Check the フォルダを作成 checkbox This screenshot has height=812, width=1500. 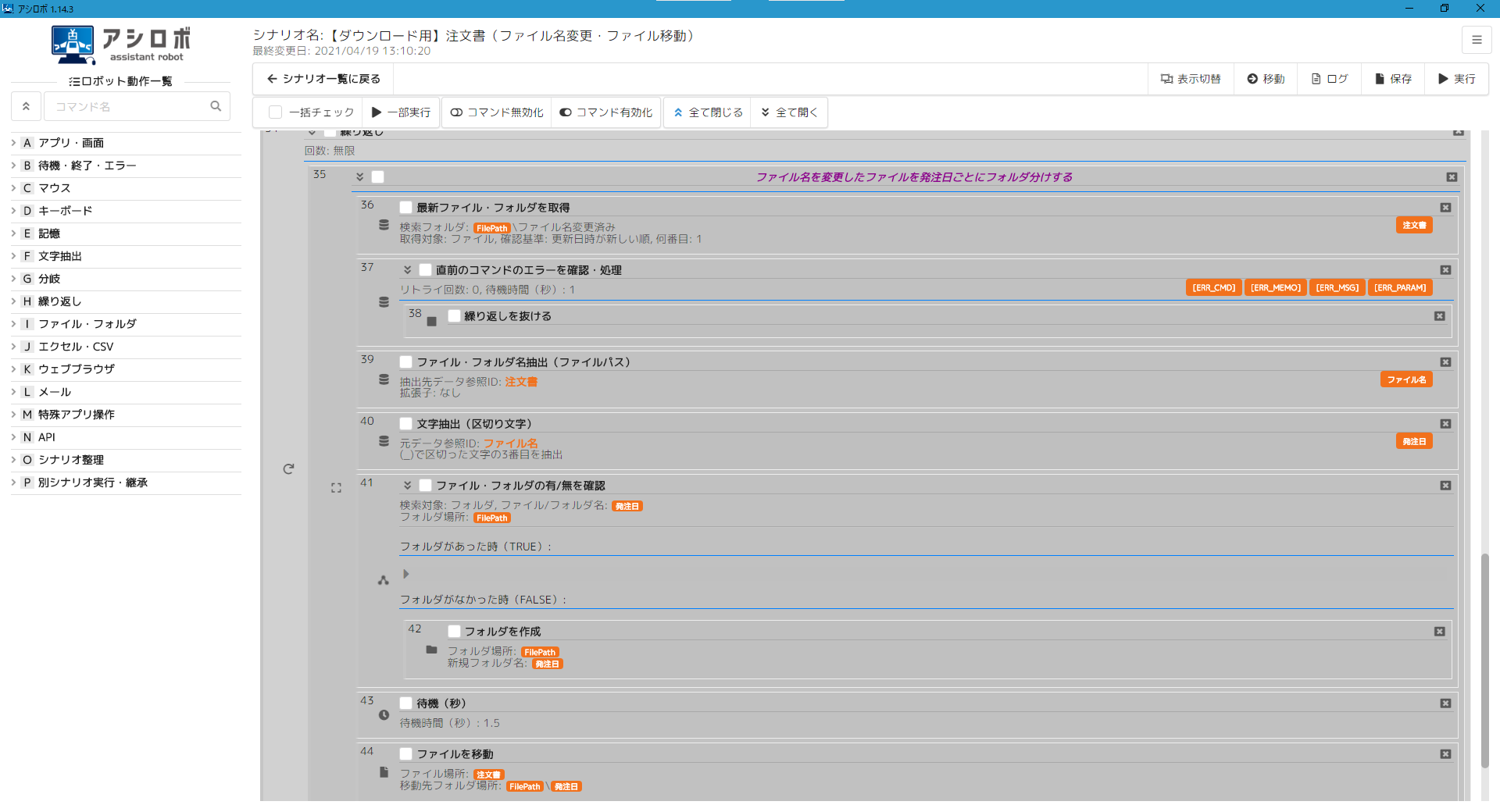pos(454,632)
